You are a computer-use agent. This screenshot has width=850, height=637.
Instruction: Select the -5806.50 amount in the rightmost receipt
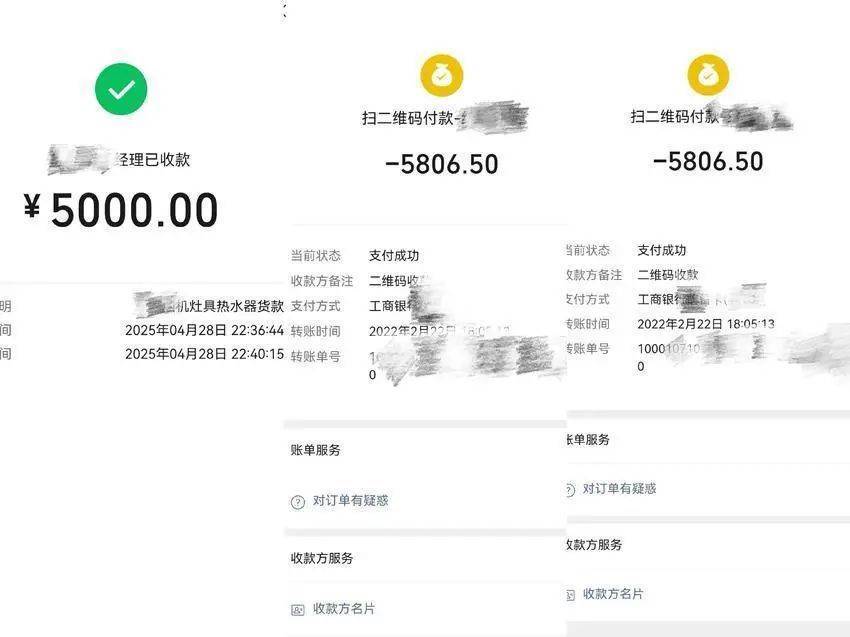click(708, 161)
